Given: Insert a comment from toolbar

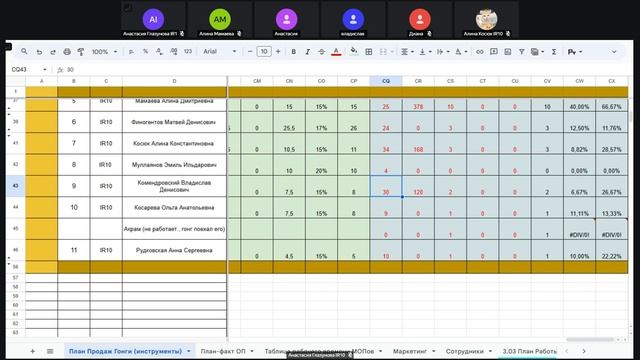Looking at the screenshot, I should 494,52.
